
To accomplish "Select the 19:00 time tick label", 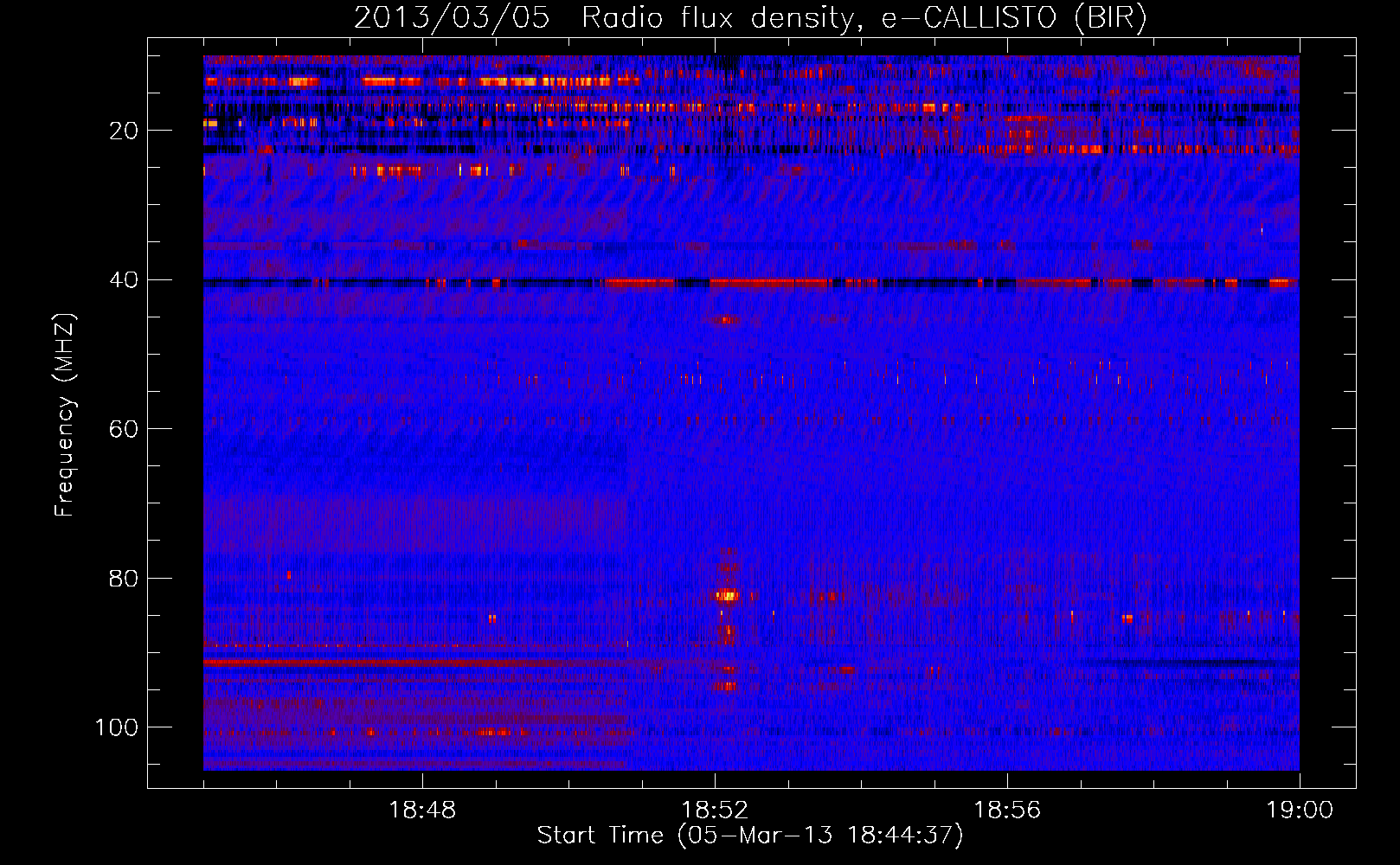I will coord(1300,811).
